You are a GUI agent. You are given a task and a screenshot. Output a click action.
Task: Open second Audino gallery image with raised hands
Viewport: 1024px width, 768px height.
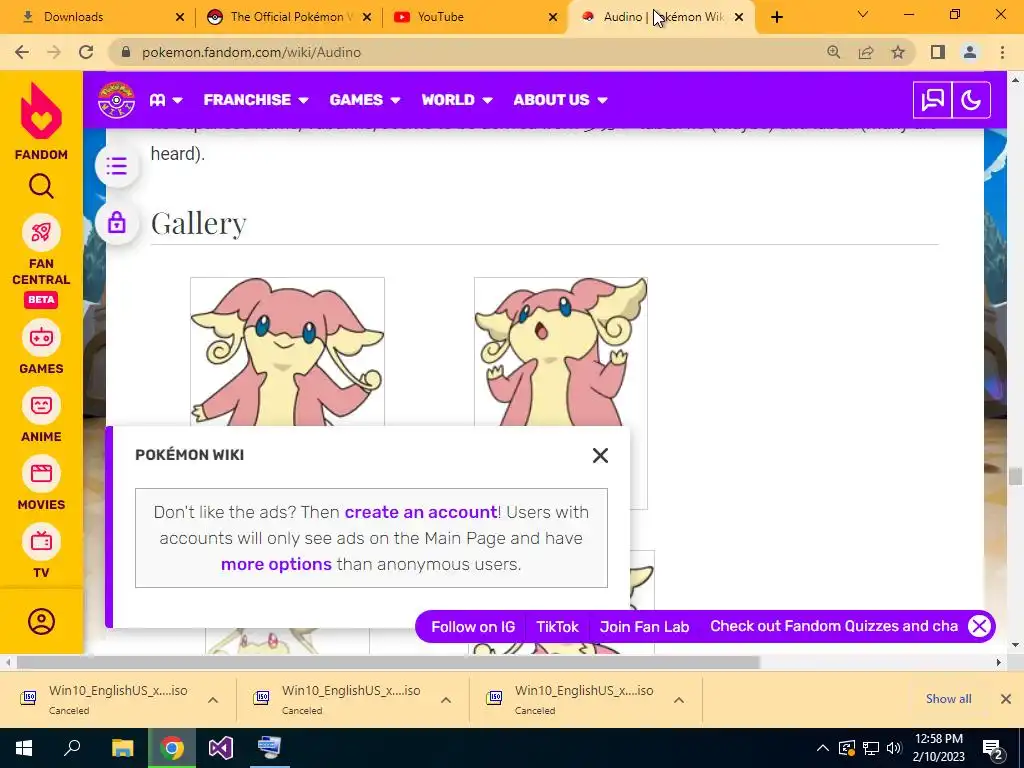point(561,352)
